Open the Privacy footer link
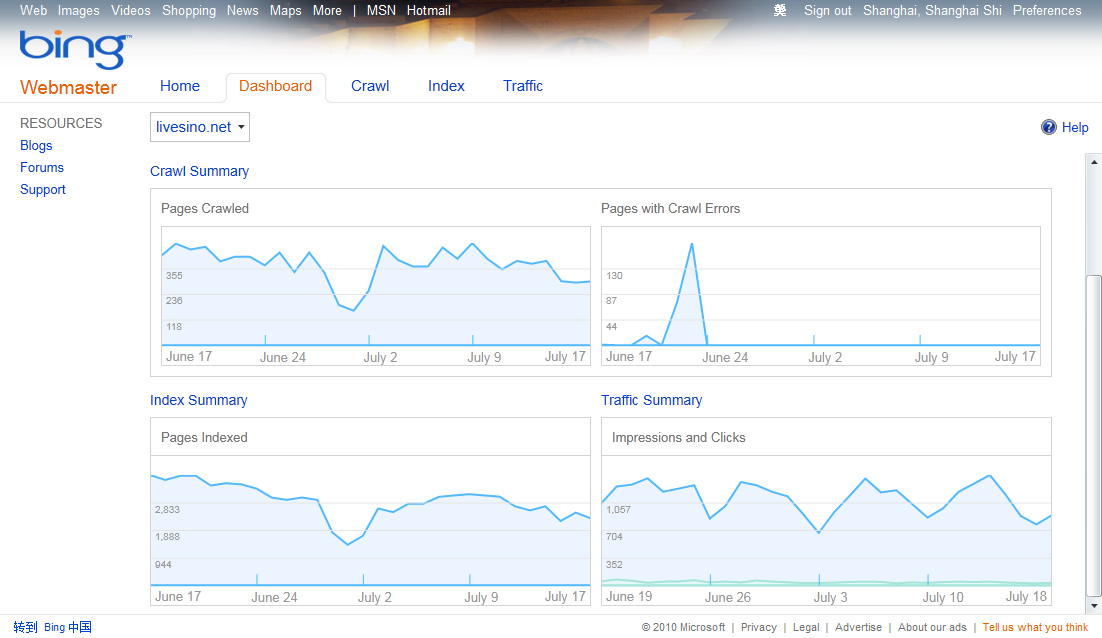The image size is (1102, 638). [x=758, y=627]
